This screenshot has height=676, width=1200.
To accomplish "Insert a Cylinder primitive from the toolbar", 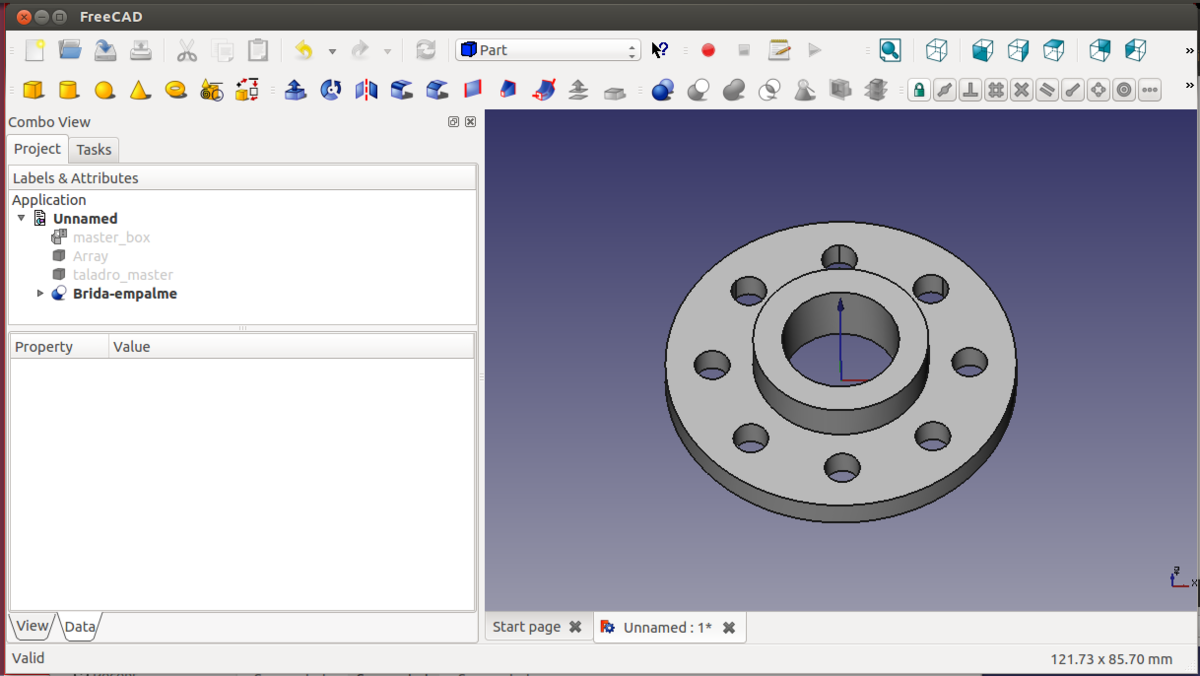I will (x=69, y=90).
